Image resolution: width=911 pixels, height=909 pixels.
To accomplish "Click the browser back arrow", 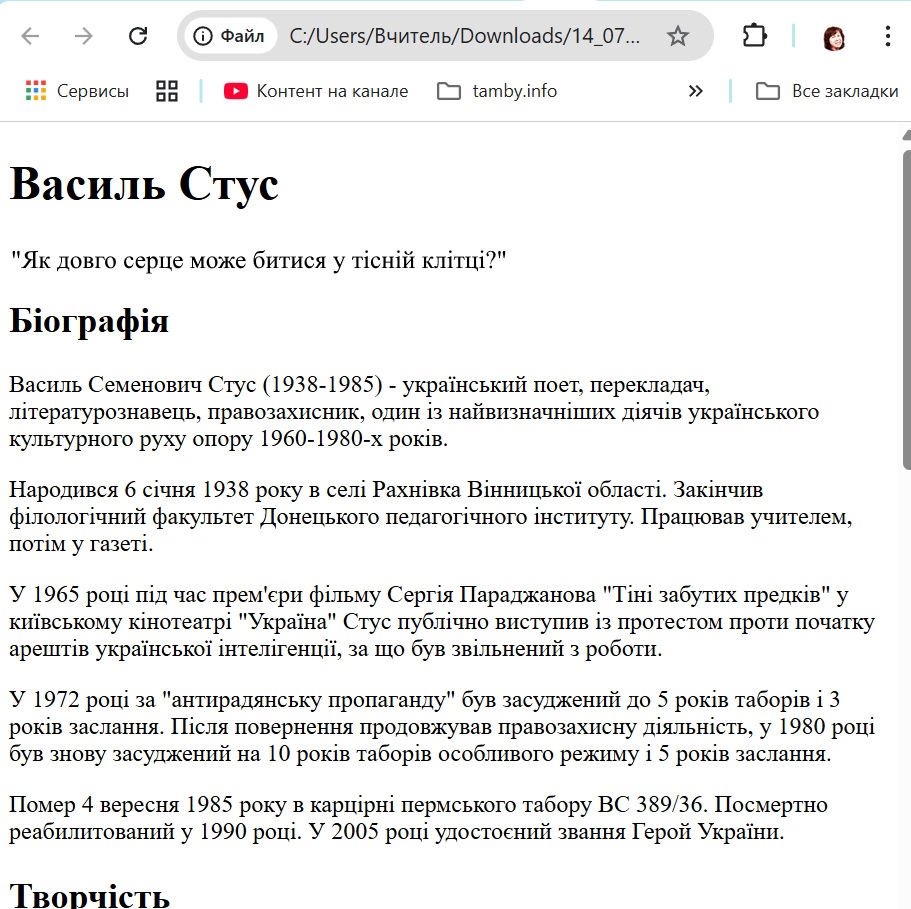I will (x=30, y=36).
